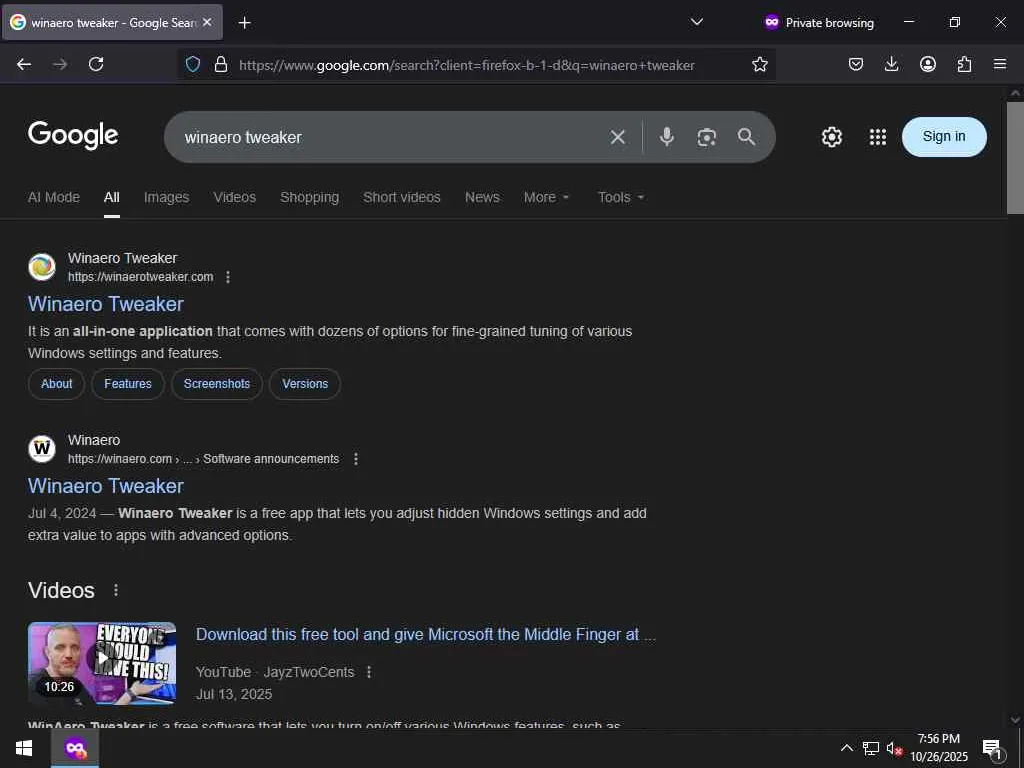This screenshot has height=768, width=1024.
Task: Expand the list all tabs chevron
Action: (697, 22)
